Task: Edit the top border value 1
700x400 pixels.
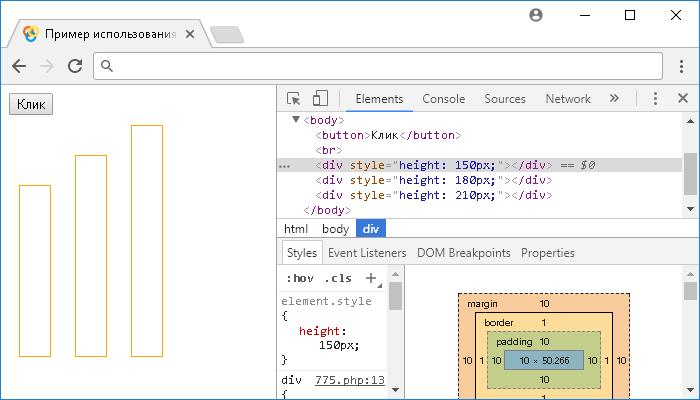Action: coord(544,322)
